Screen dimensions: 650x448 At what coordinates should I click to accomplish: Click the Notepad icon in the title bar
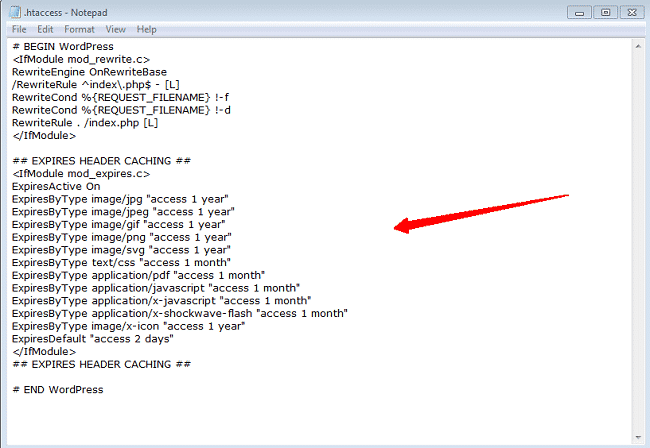tap(13, 12)
